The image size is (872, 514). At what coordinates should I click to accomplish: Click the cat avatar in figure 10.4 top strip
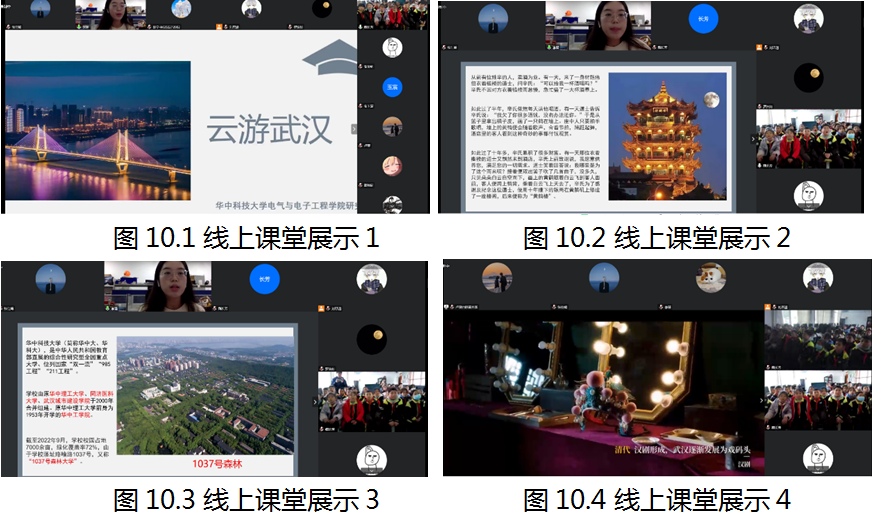coord(711,277)
